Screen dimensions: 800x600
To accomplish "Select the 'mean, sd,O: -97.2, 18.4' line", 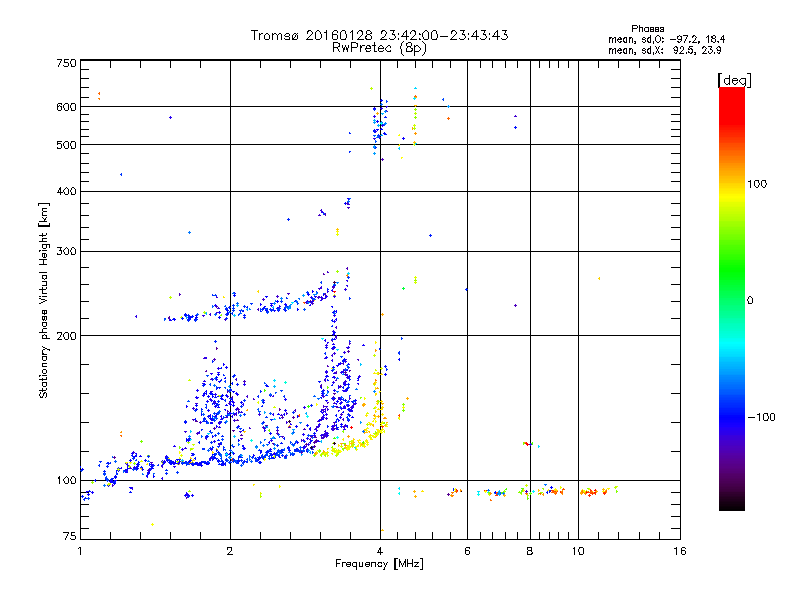I will coord(666,39).
